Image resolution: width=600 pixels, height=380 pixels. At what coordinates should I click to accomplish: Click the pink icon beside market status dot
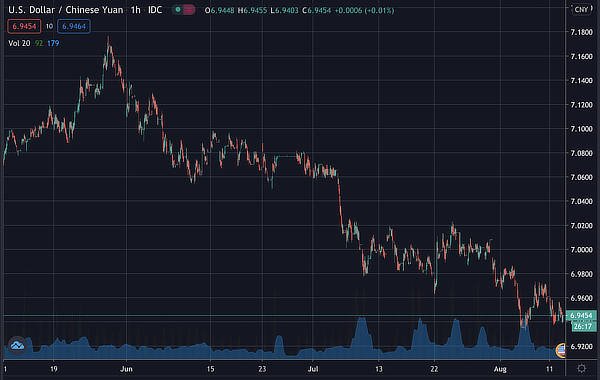[188, 10]
